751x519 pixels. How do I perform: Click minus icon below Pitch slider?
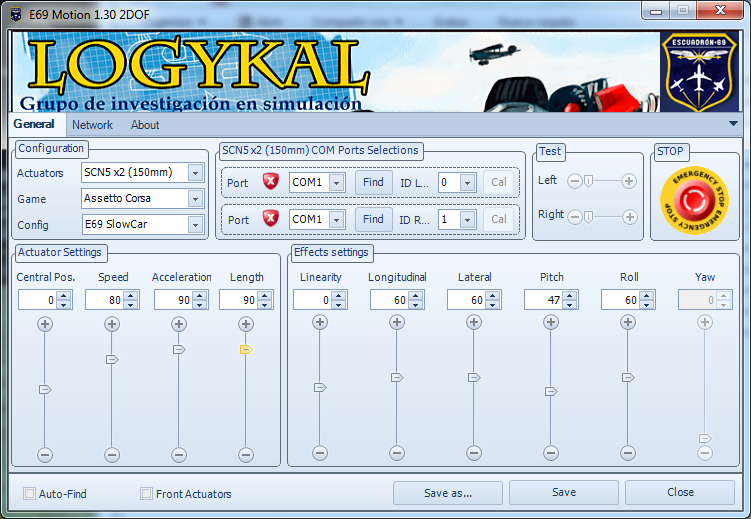coord(551,452)
